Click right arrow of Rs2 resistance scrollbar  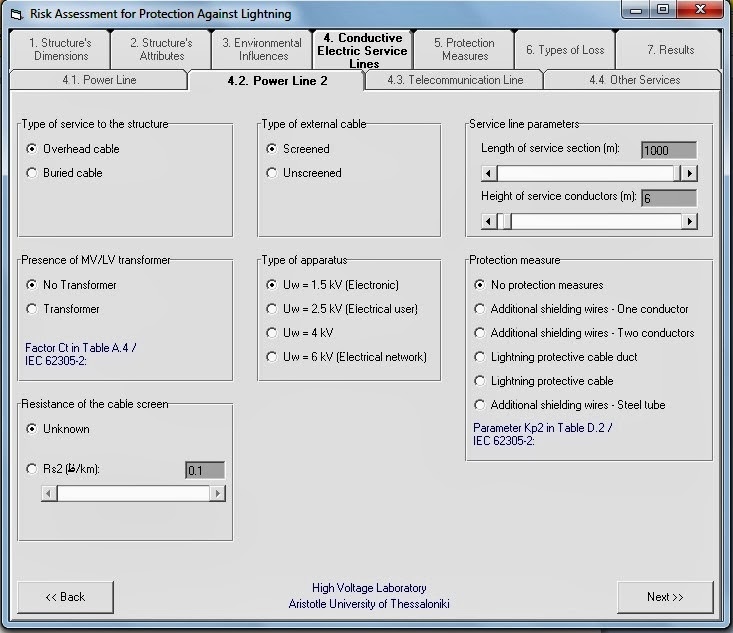pos(217,494)
